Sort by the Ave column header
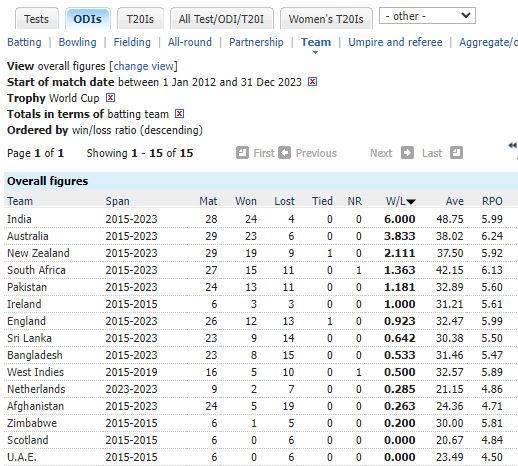This screenshot has width=518, height=466. point(455,201)
